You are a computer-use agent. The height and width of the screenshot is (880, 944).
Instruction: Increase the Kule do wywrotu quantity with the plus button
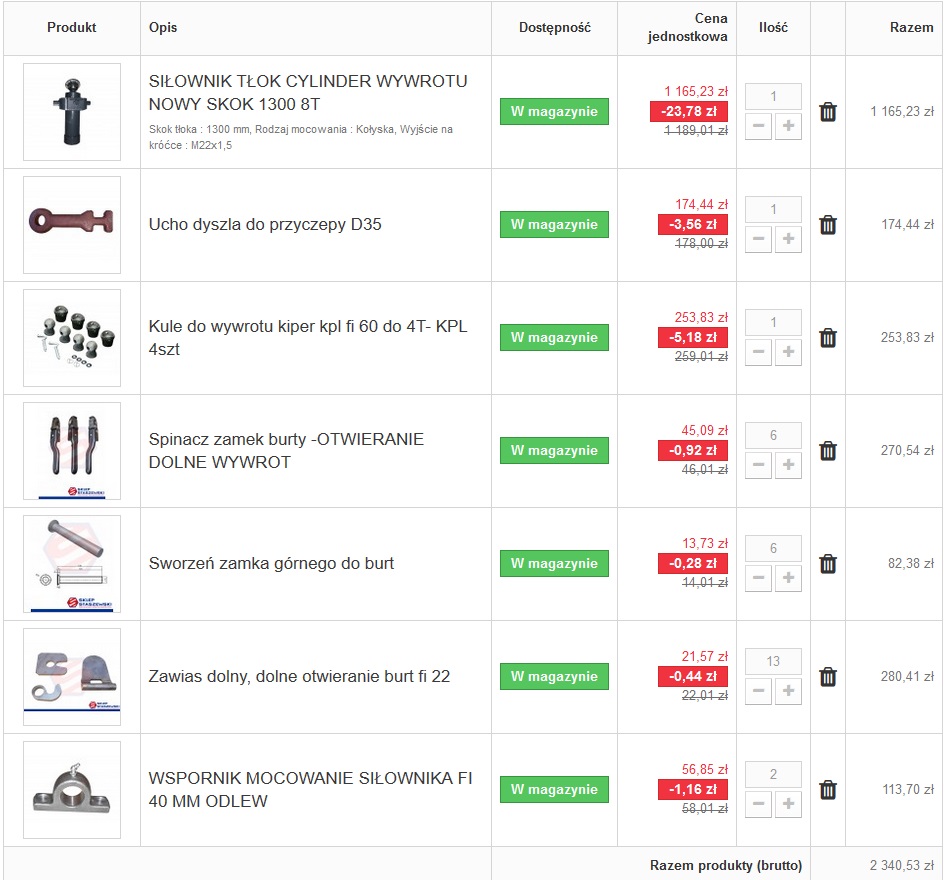click(x=788, y=352)
